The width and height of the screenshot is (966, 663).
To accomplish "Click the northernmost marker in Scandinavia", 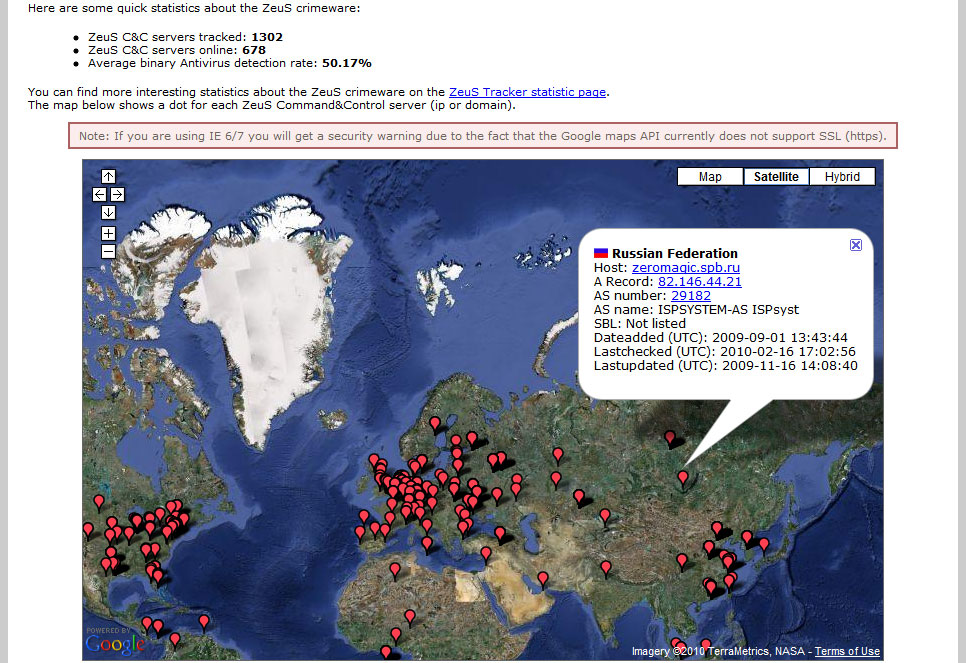I will (x=435, y=425).
